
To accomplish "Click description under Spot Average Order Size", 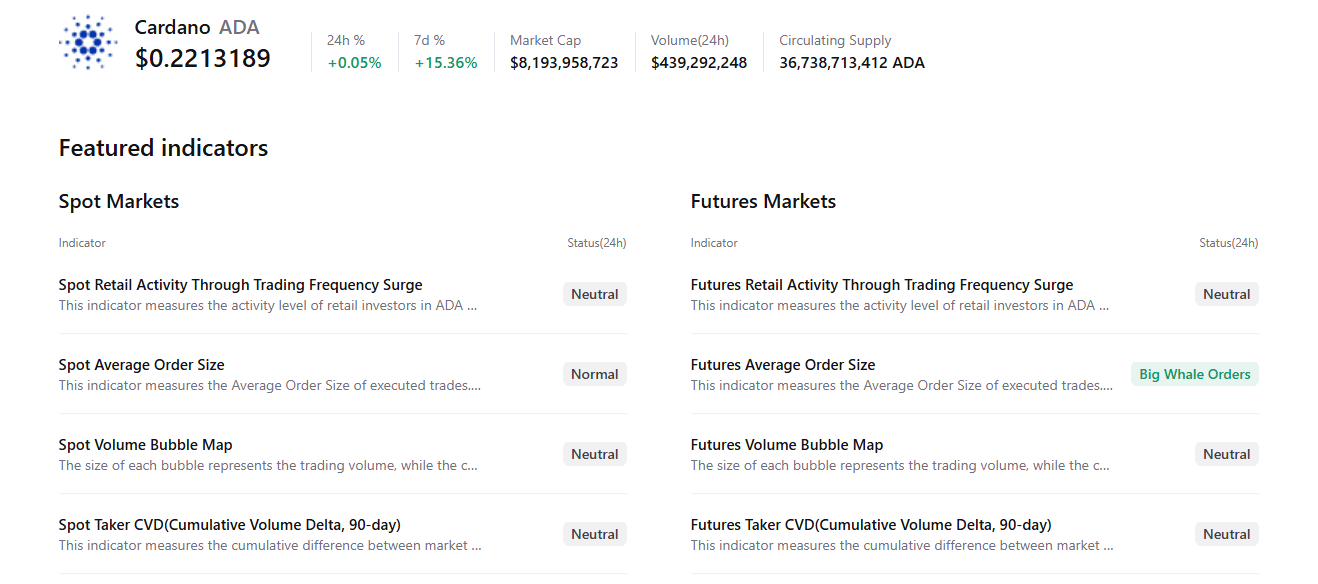I will point(270,386).
